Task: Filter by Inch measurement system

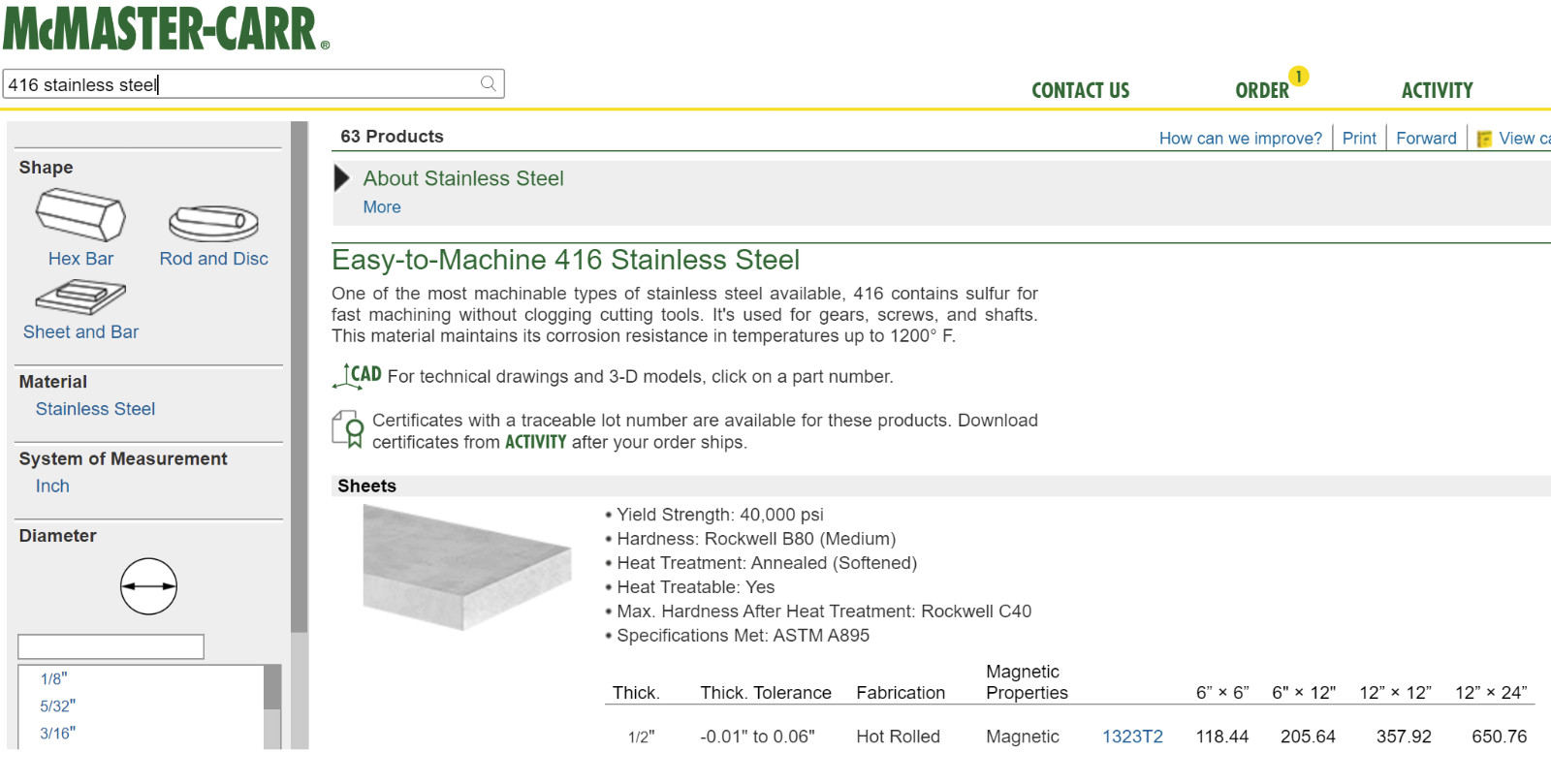Action: click(52, 486)
